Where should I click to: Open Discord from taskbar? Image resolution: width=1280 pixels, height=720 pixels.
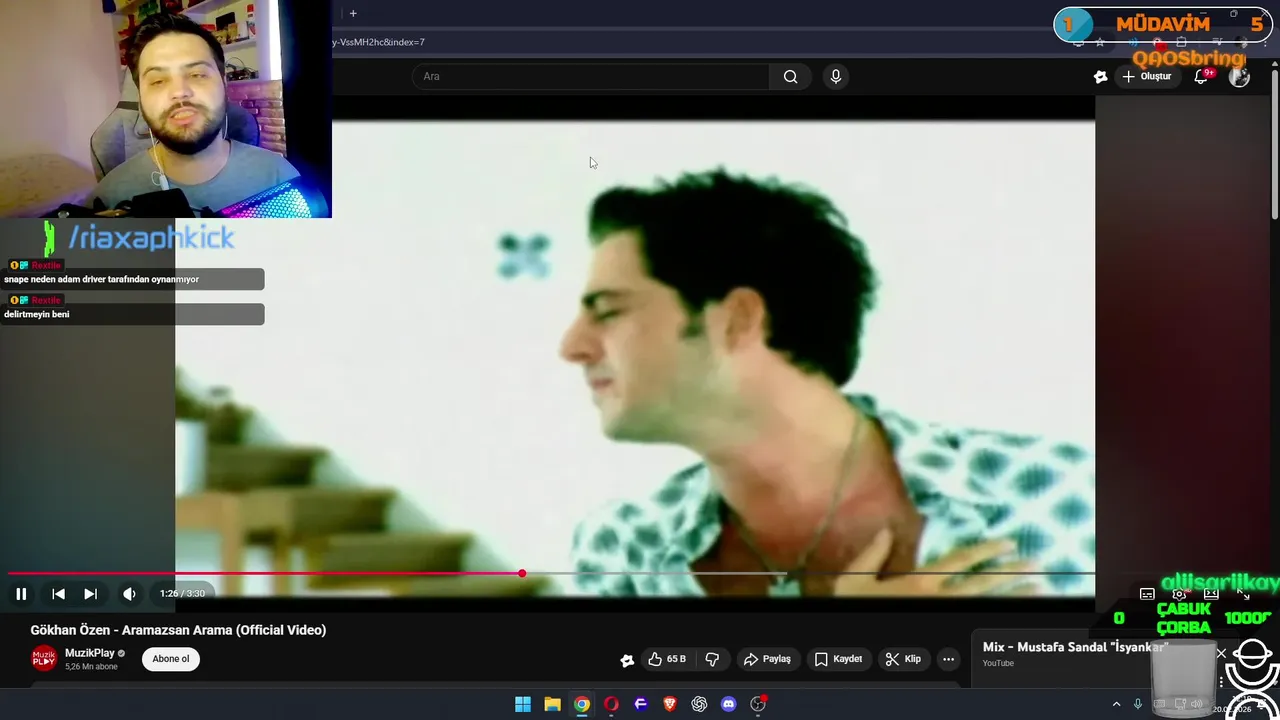pyautogui.click(x=729, y=704)
